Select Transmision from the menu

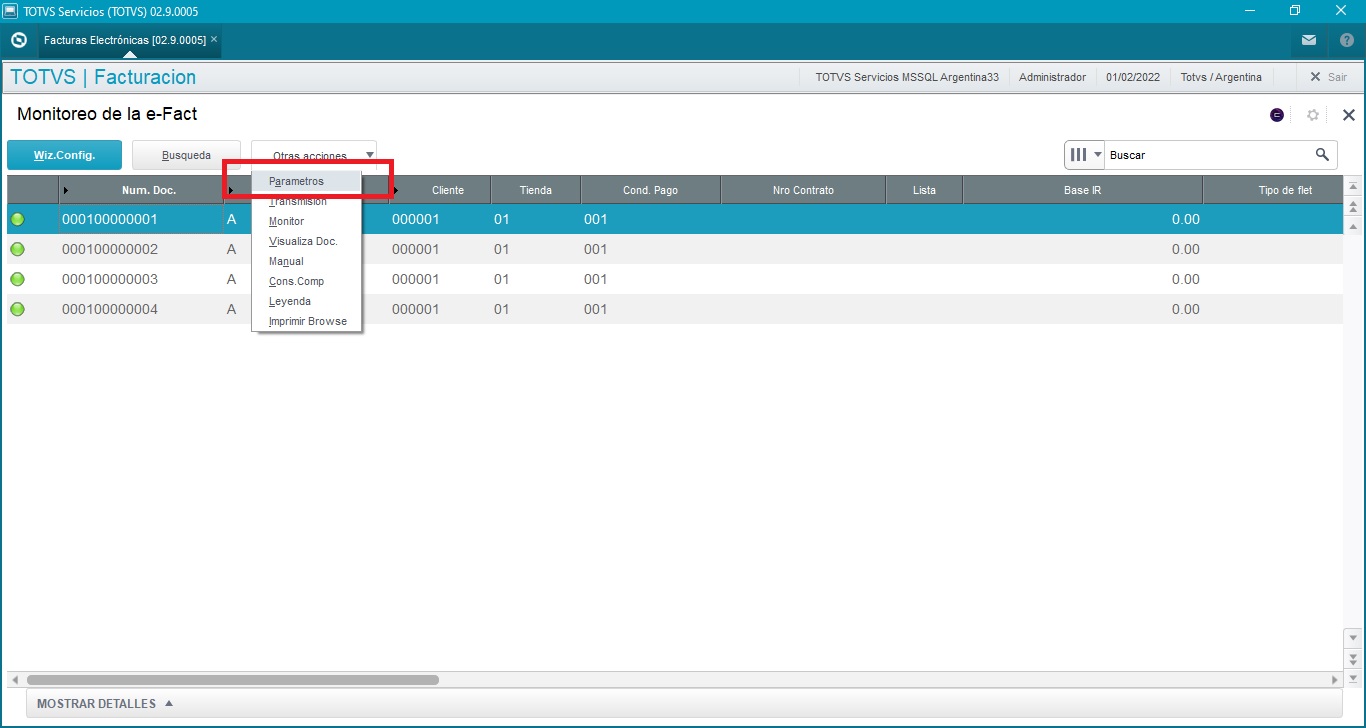[306, 201]
